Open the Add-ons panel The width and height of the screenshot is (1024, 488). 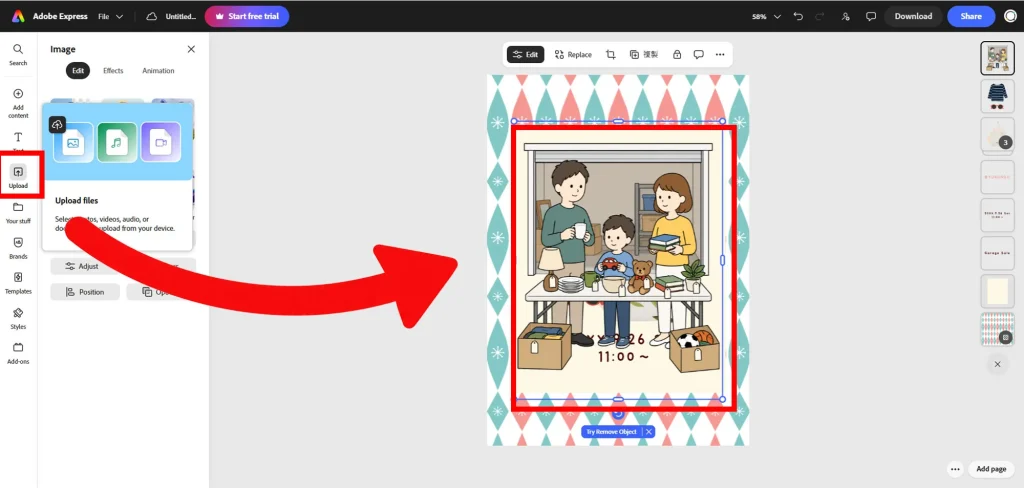click(x=18, y=353)
